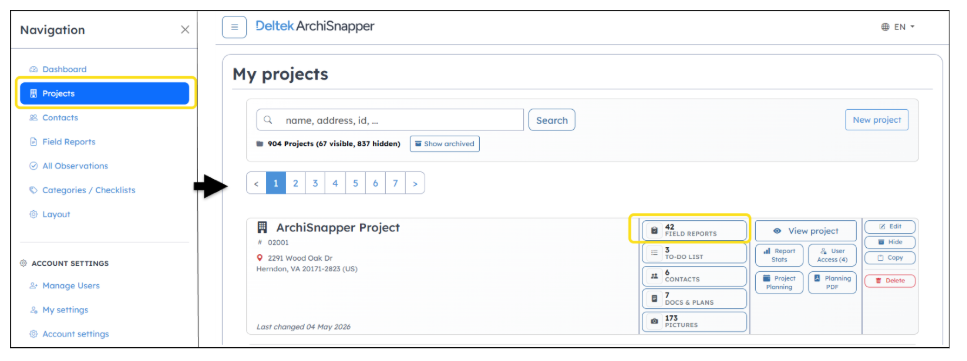
Task: Open the 7 Docs & Plans button
Action: tap(694, 299)
